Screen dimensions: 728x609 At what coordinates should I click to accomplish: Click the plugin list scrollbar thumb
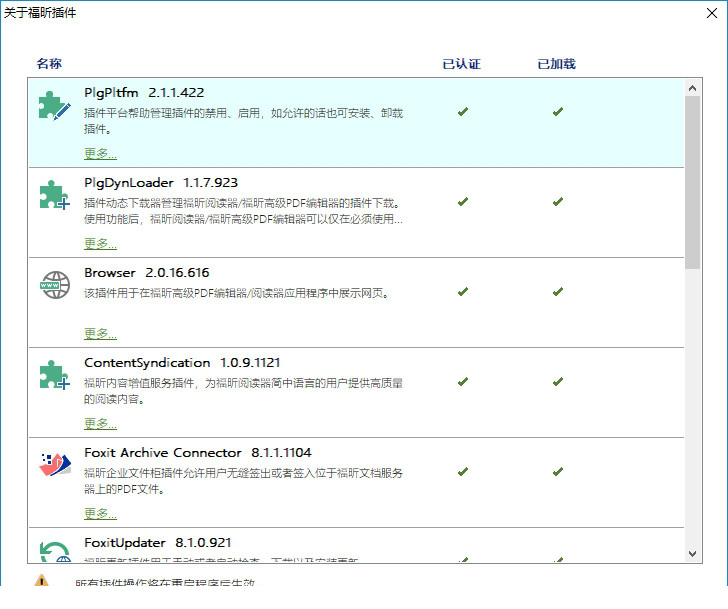pyautogui.click(x=692, y=182)
